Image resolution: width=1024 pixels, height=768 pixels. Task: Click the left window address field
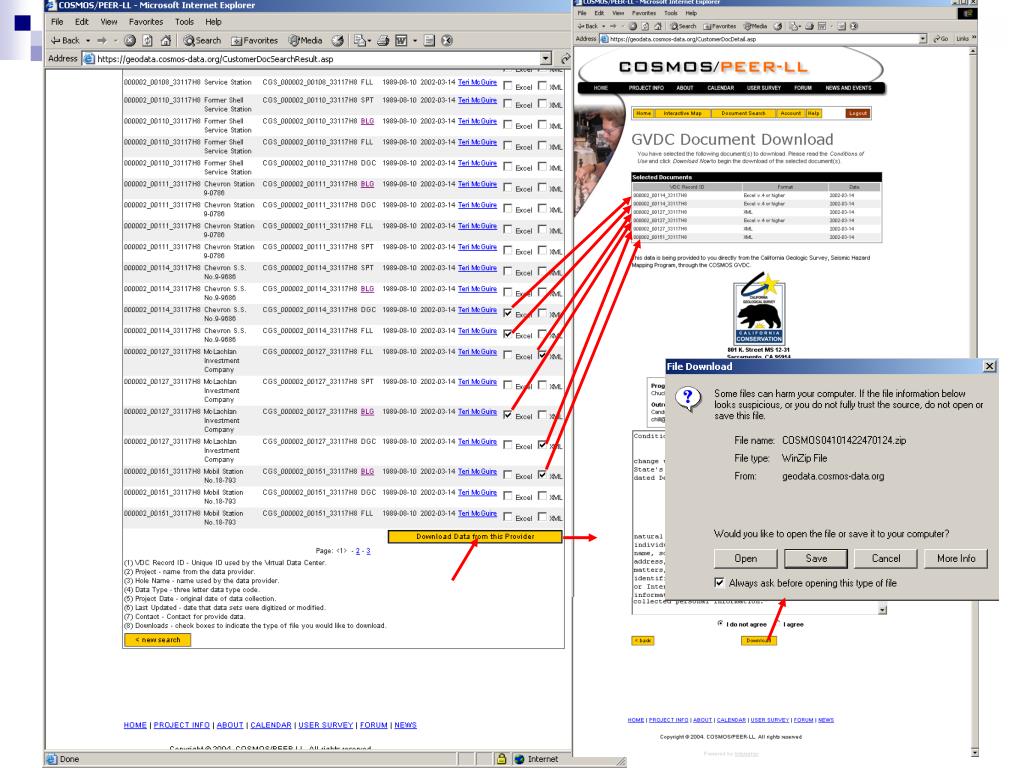coord(317,59)
